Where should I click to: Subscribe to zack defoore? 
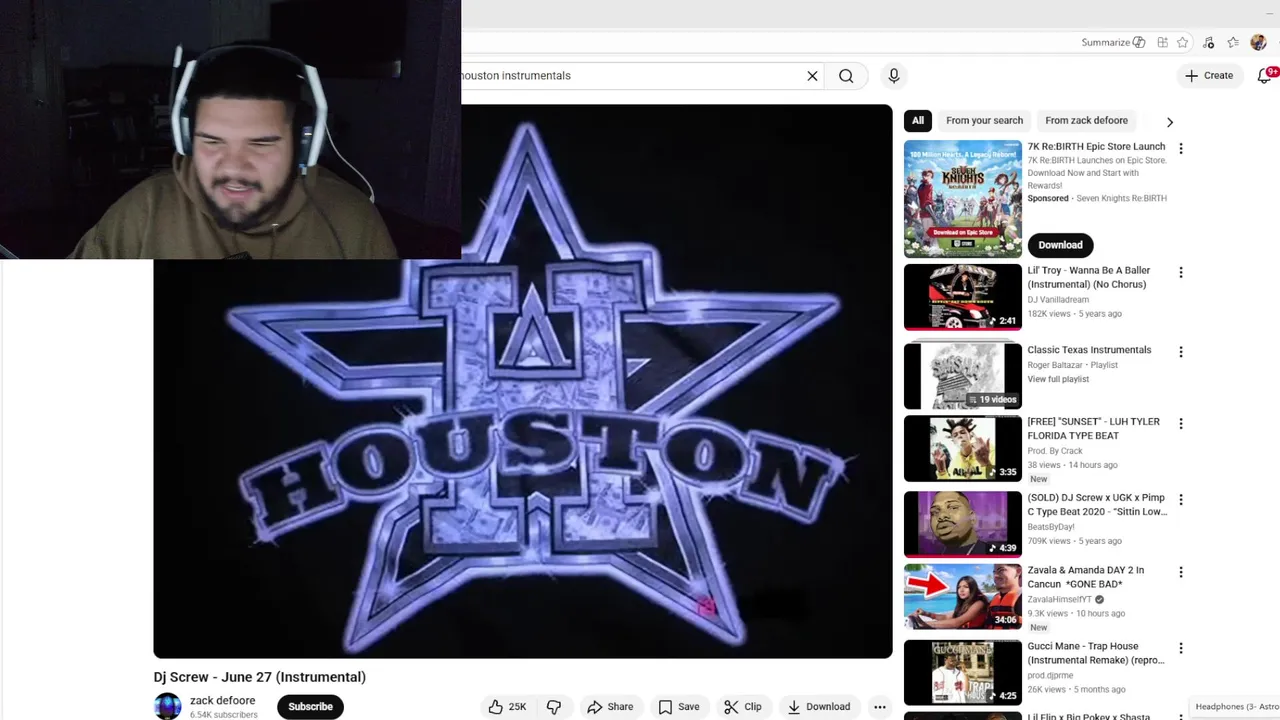310,707
